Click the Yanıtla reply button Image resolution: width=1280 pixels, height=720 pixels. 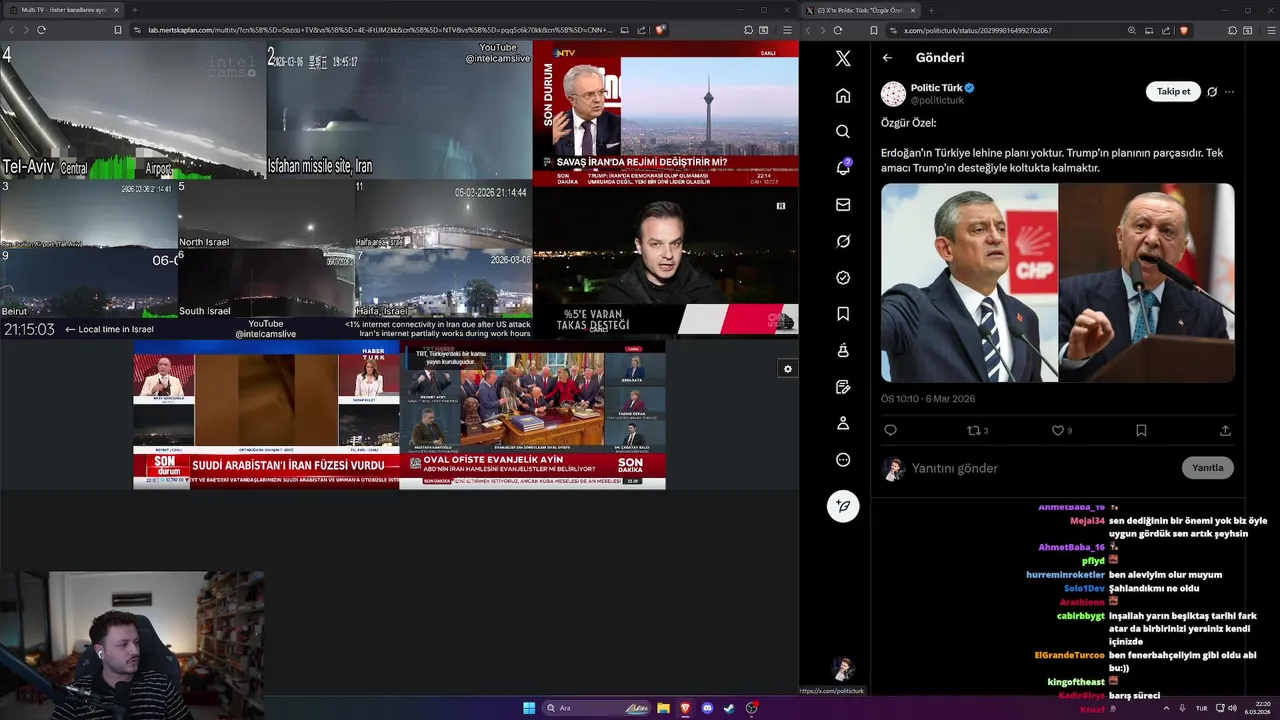point(1208,468)
